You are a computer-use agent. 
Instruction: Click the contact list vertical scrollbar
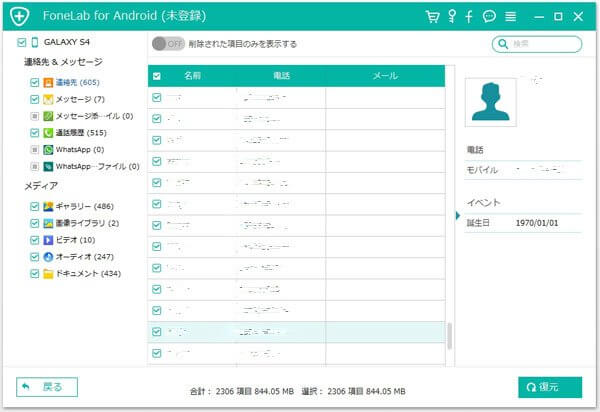[x=450, y=336]
